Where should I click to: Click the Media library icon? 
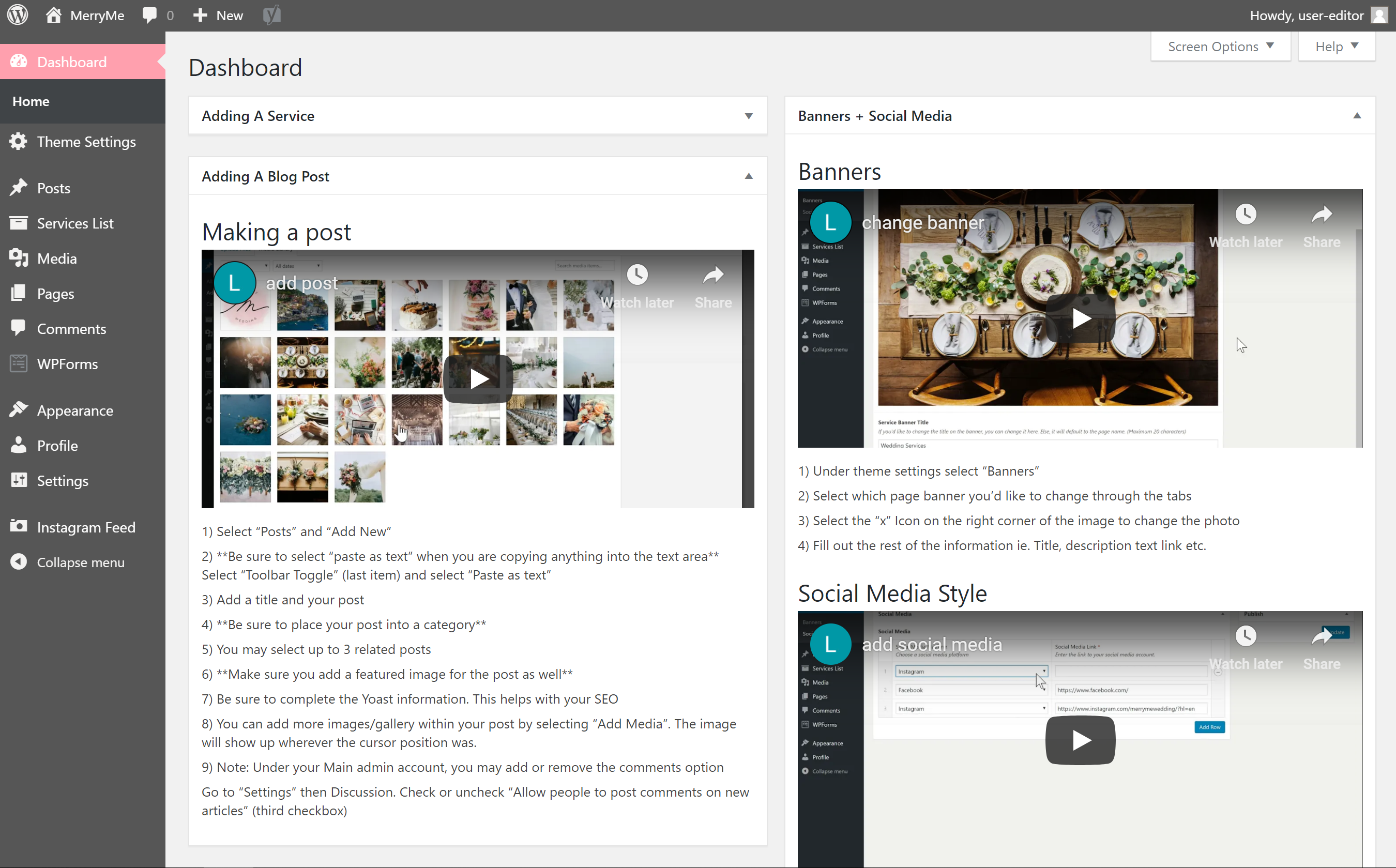pyautogui.click(x=19, y=258)
